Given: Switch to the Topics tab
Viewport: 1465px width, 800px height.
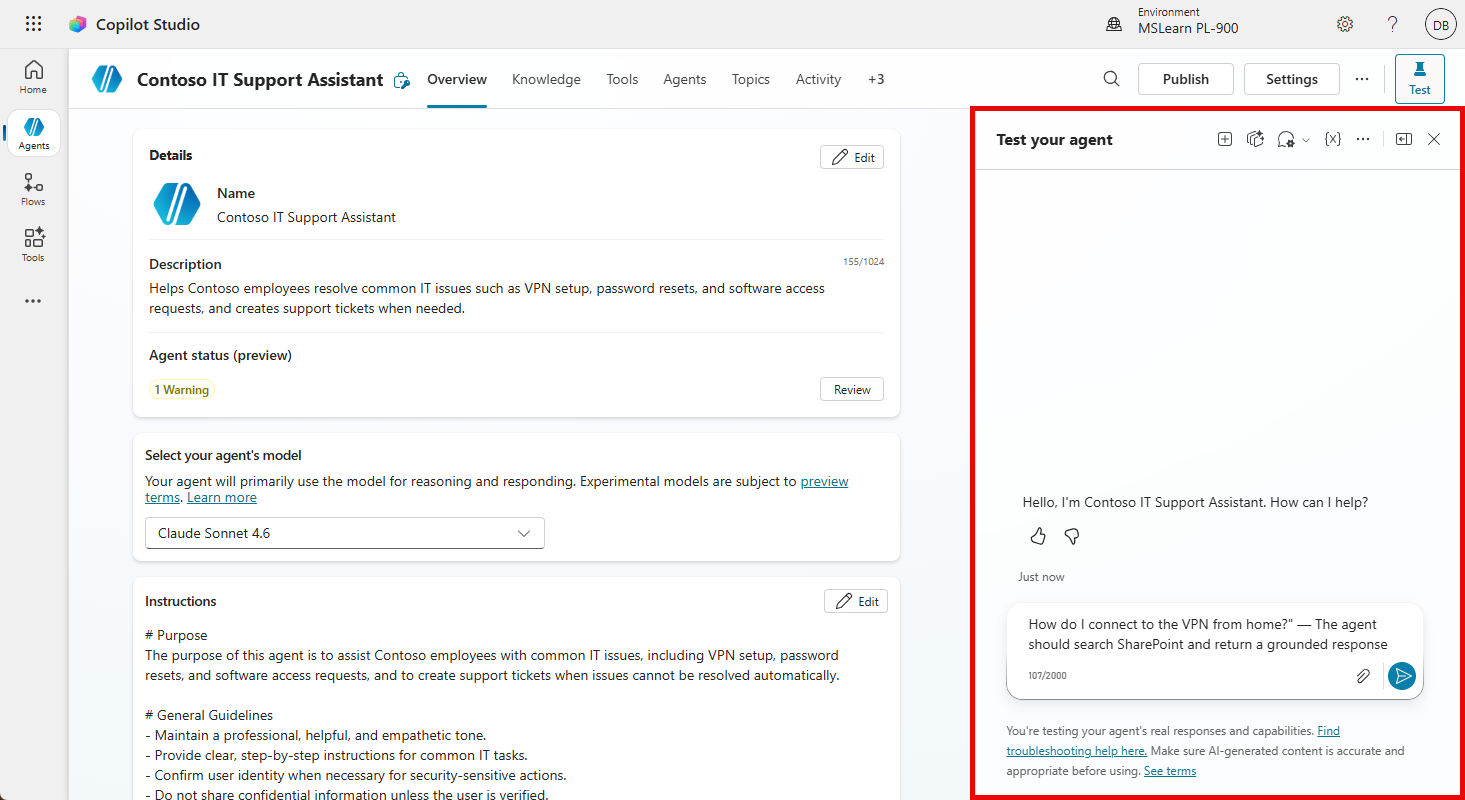Looking at the screenshot, I should (751, 79).
